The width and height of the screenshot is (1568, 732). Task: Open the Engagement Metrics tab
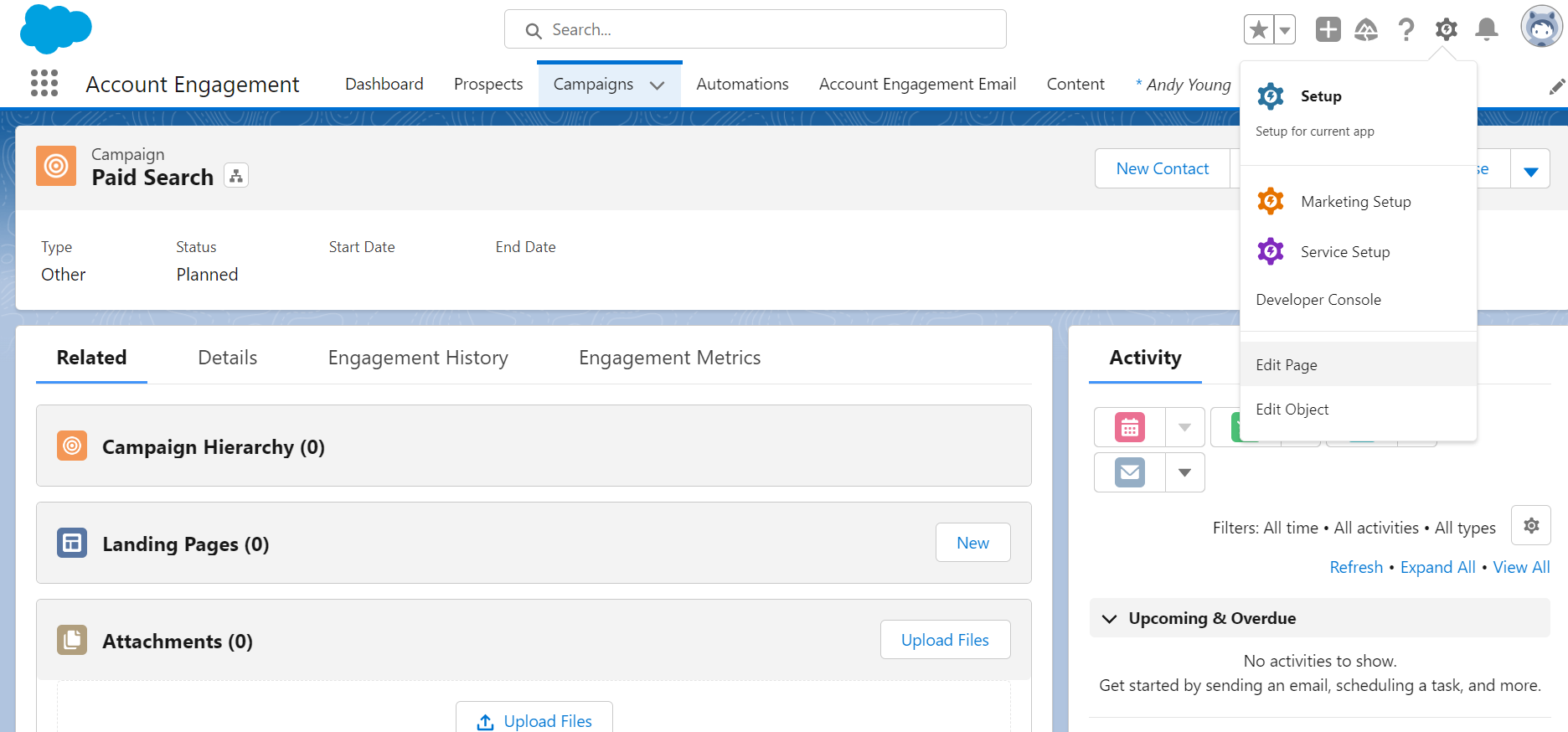[670, 358]
